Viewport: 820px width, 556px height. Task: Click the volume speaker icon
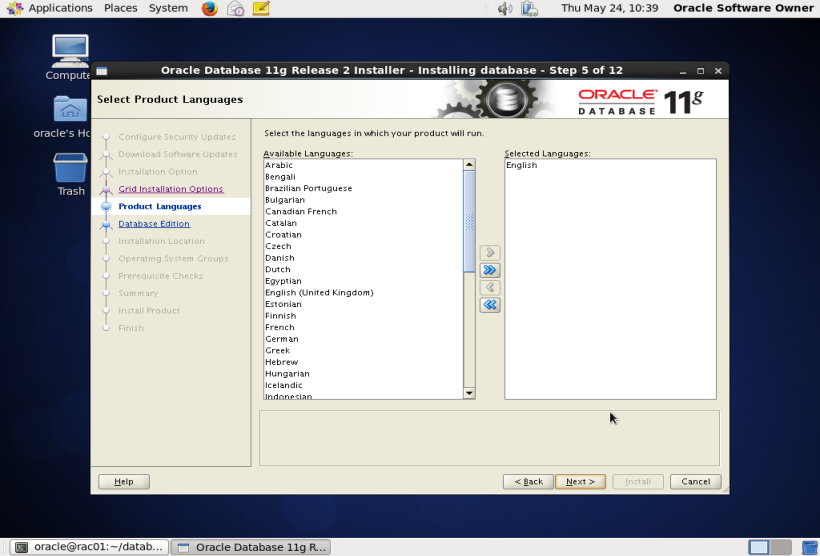[505, 8]
